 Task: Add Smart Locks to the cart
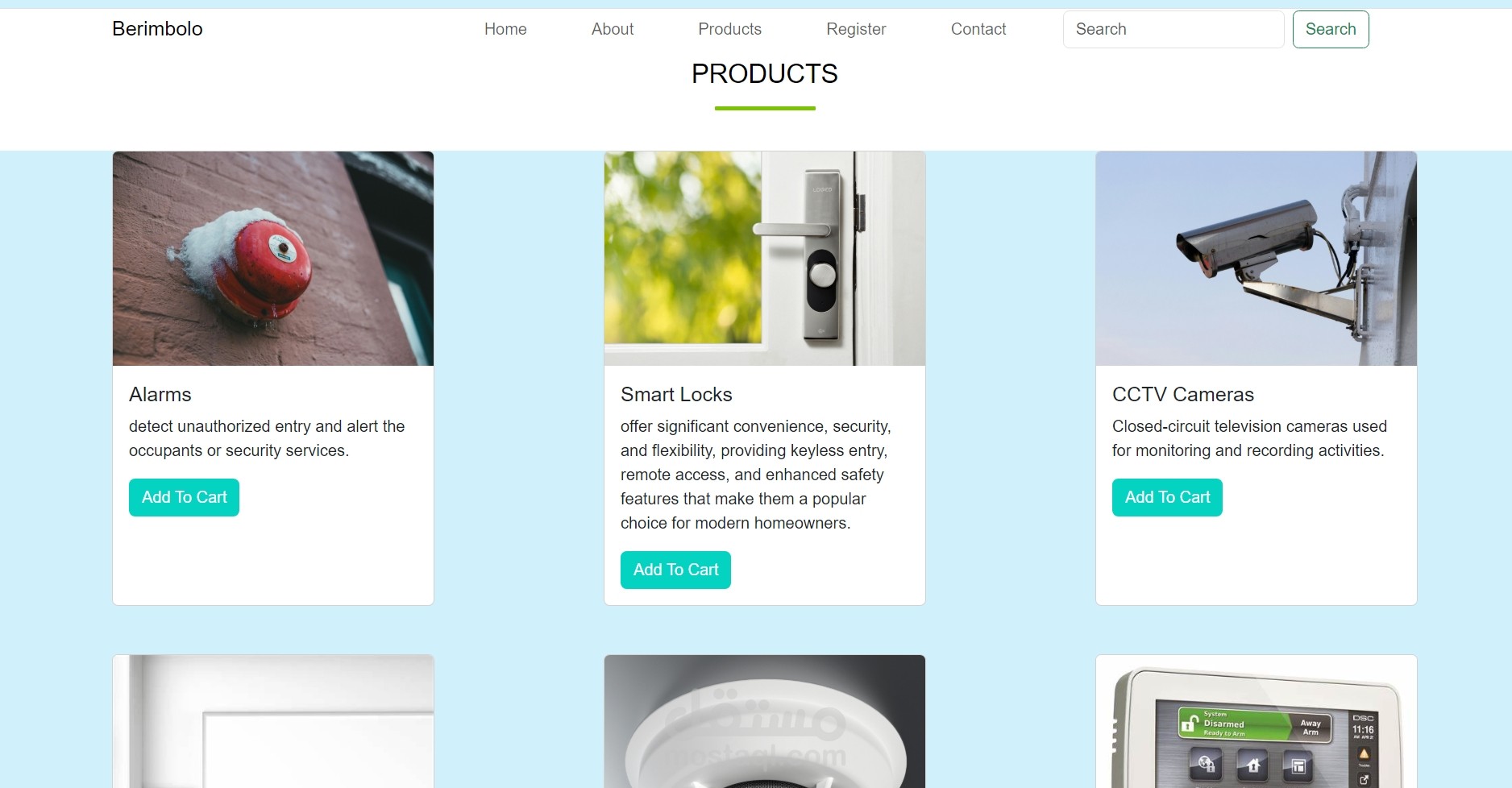[675, 570]
